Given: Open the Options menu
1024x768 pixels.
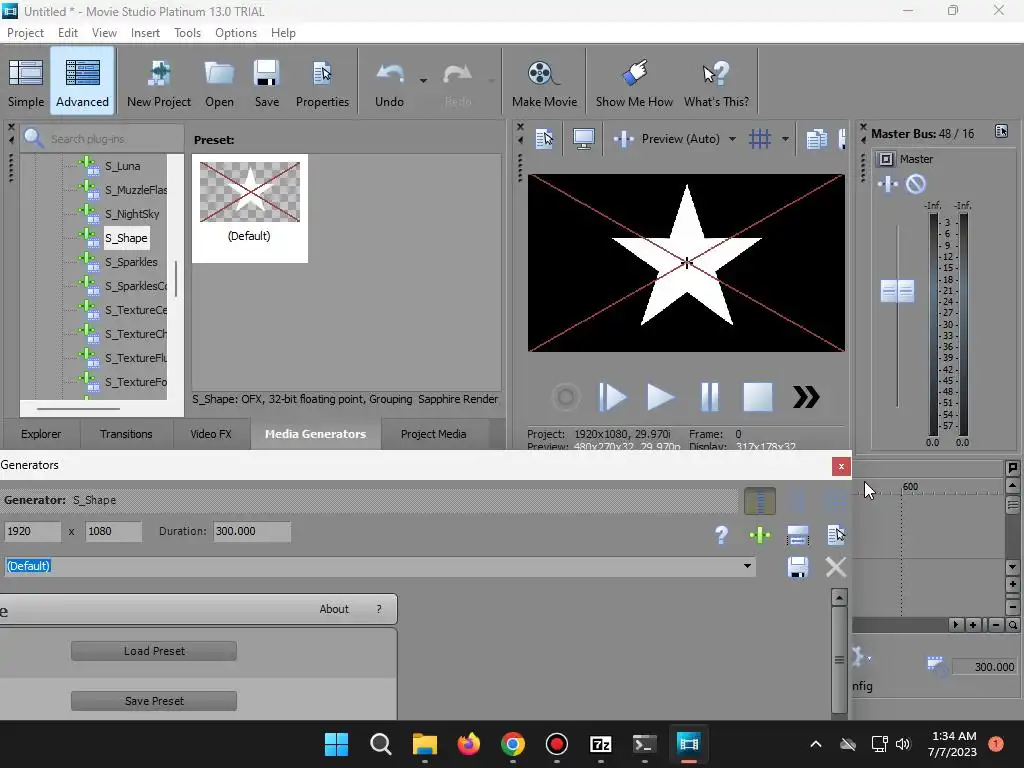Looking at the screenshot, I should click(236, 33).
